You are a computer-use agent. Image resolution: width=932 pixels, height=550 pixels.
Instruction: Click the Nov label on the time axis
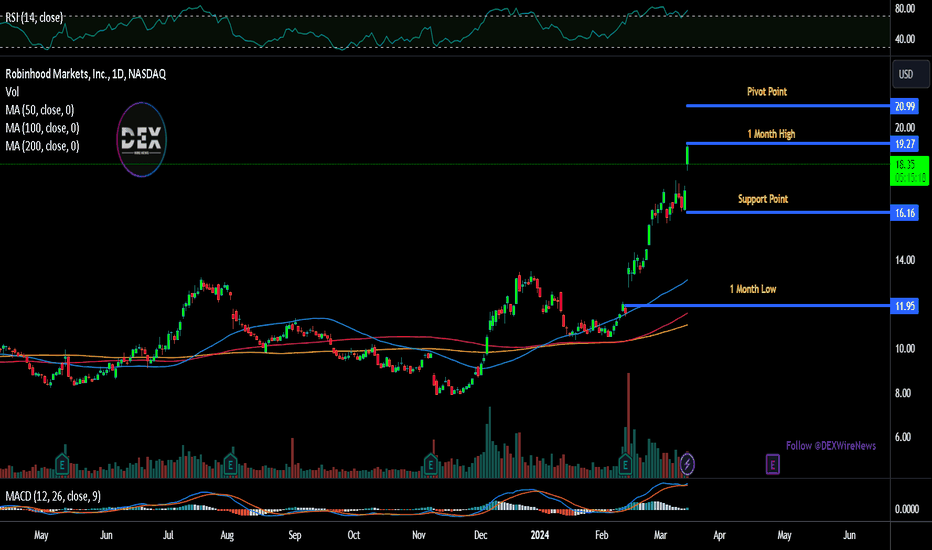point(418,535)
